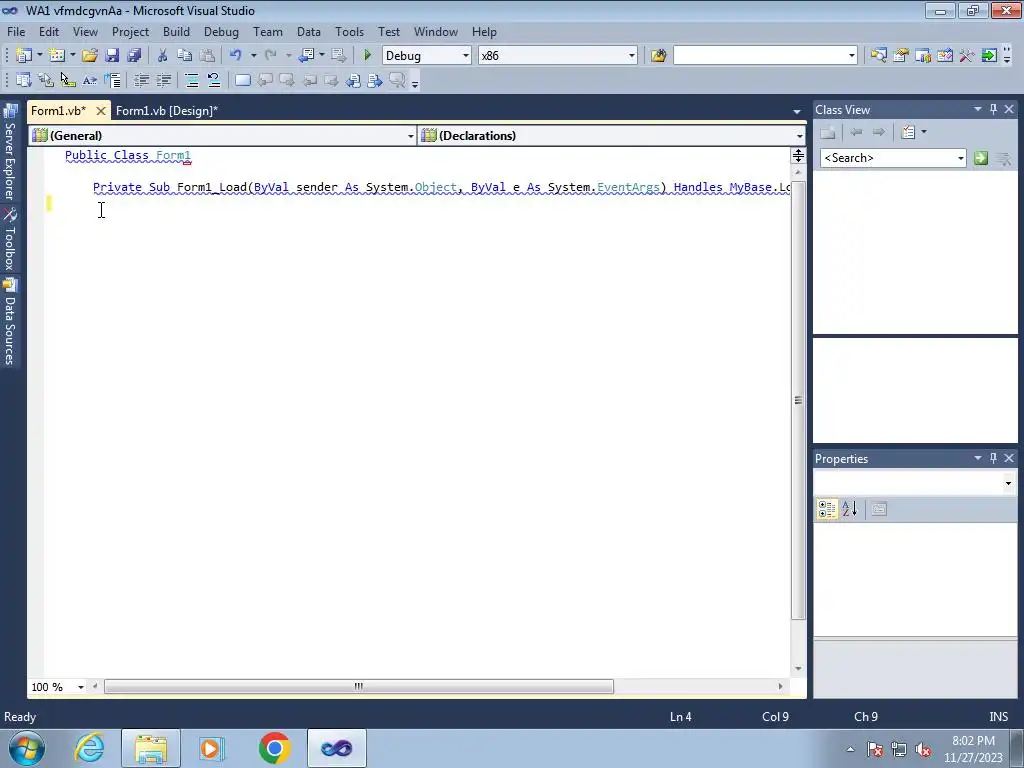Image resolution: width=1024 pixels, height=768 pixels.
Task: Open Google Chrome from the taskbar
Action: coord(274,748)
